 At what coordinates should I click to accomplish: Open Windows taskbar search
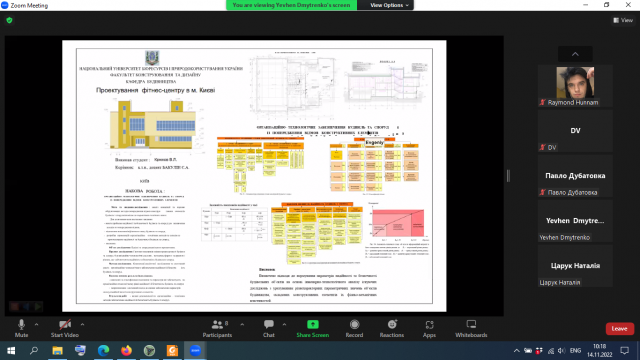click(x=34, y=351)
